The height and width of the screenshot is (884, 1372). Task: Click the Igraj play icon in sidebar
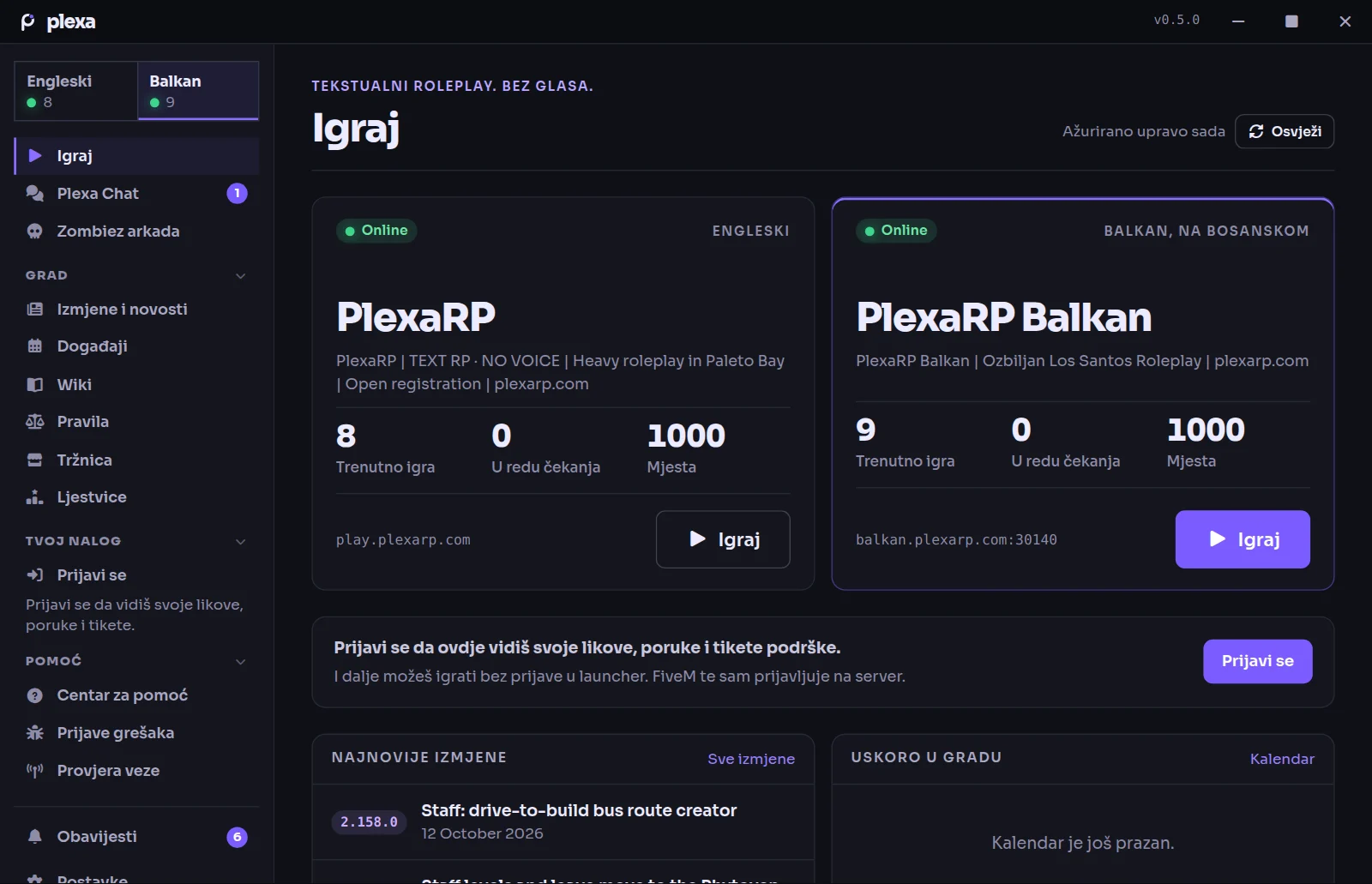35,156
